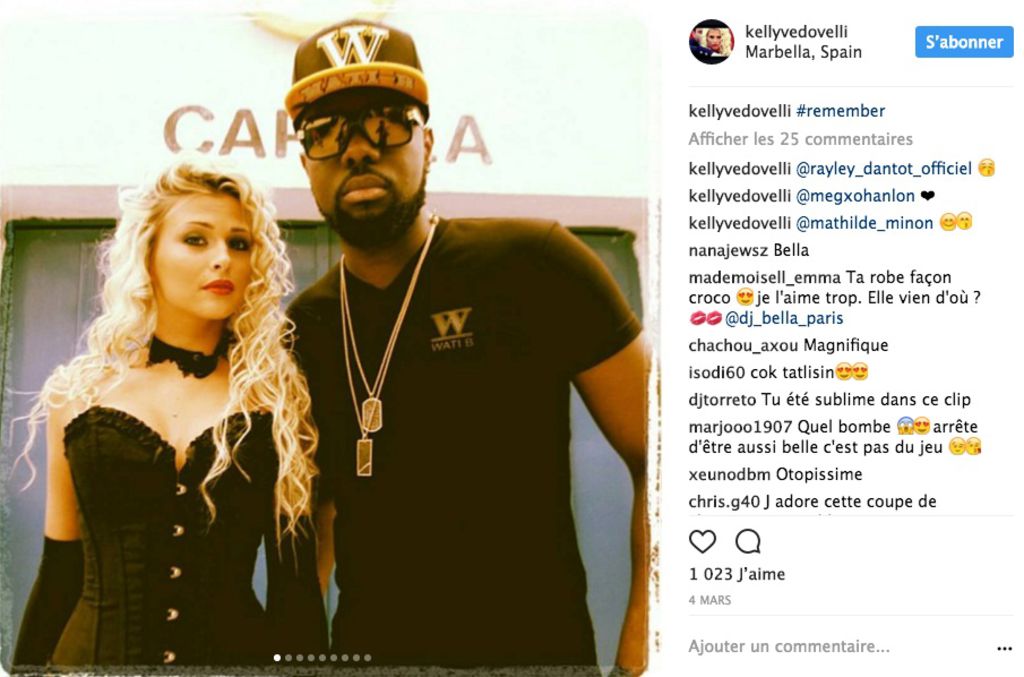Open @rayley_dantot_officiel mention
The width and height of the screenshot is (1024, 677).
pos(884,168)
